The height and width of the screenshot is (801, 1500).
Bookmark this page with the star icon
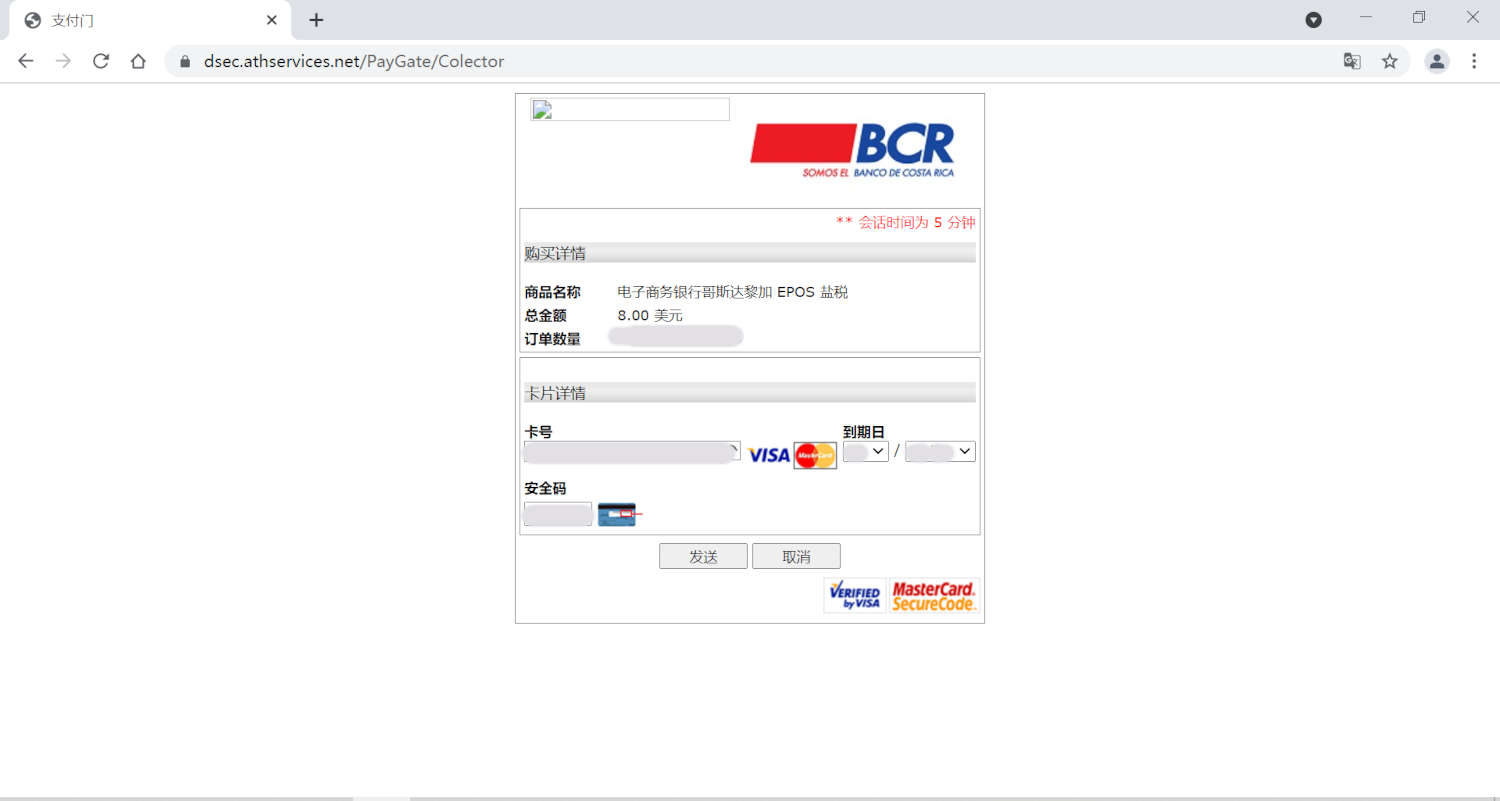click(1389, 61)
